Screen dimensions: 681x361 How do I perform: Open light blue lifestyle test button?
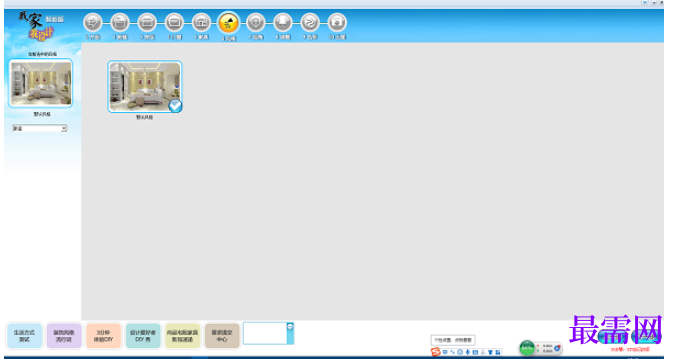(x=24, y=336)
